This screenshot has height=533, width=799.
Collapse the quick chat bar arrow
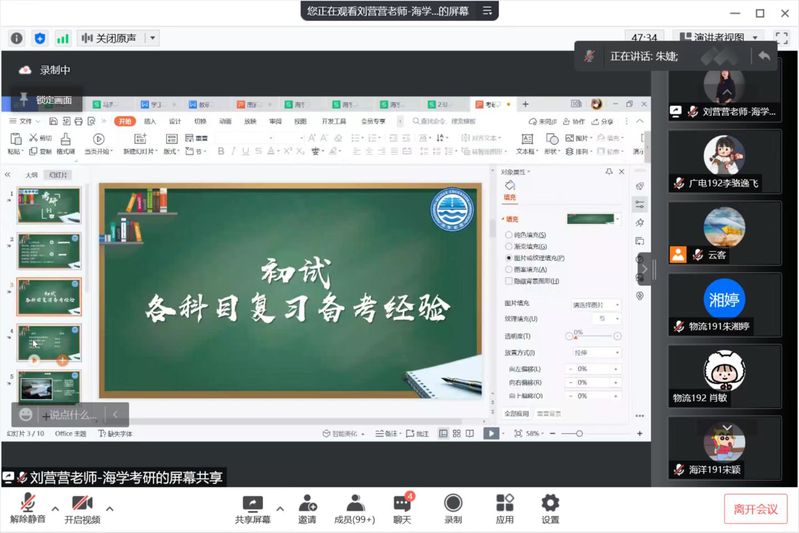[116, 414]
